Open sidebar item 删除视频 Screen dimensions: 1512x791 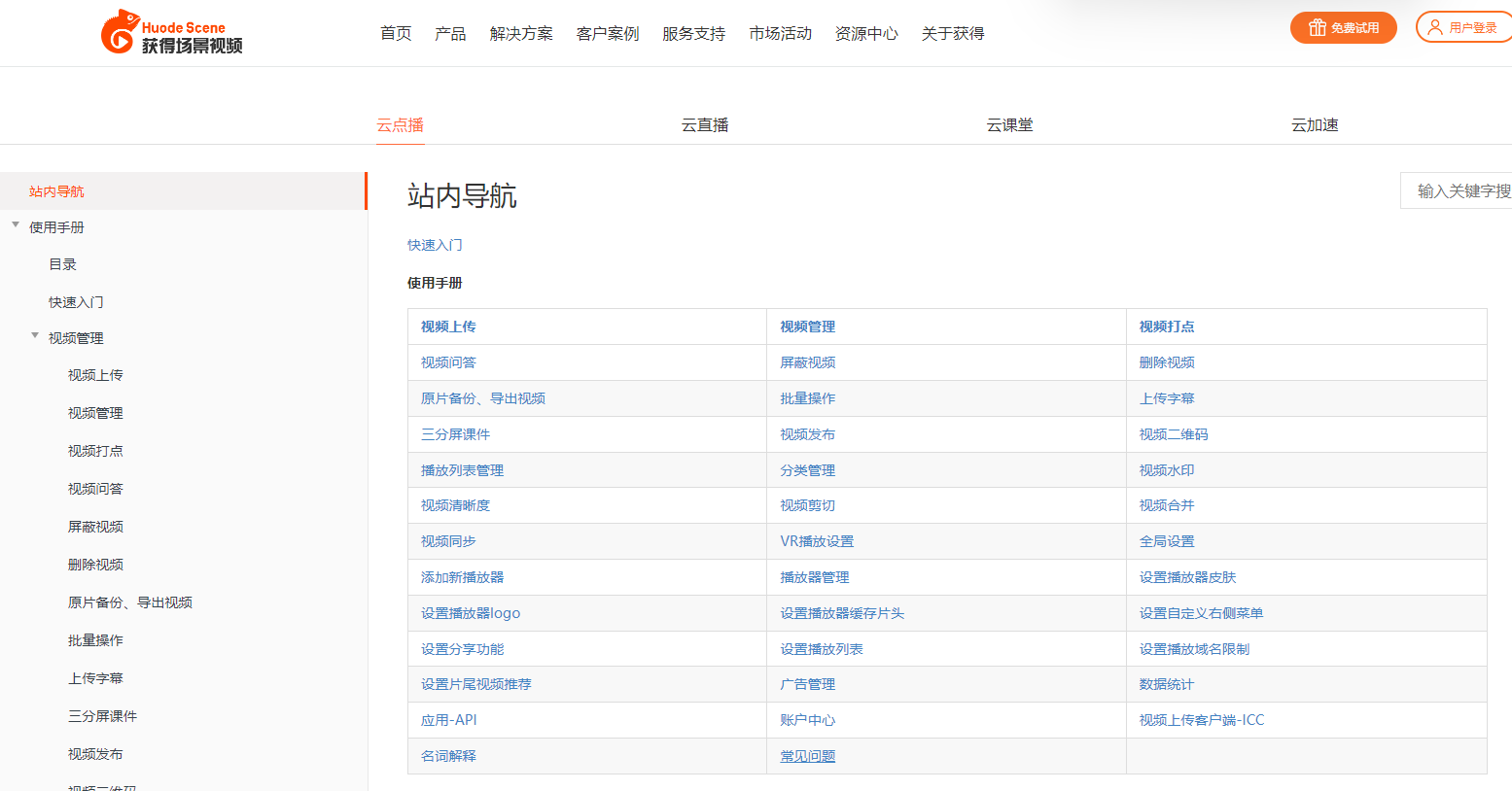coord(95,565)
